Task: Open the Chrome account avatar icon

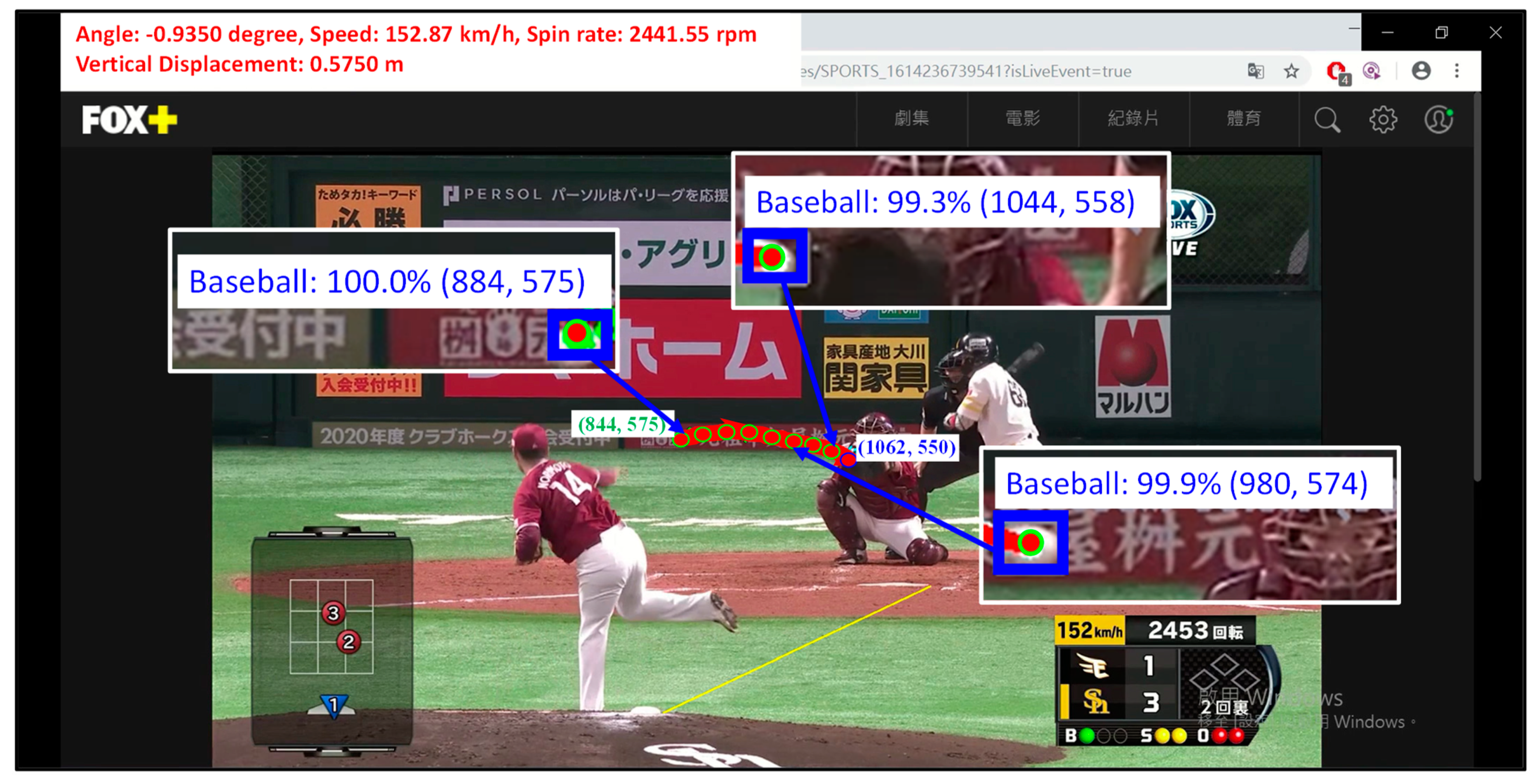Action: coord(1421,71)
